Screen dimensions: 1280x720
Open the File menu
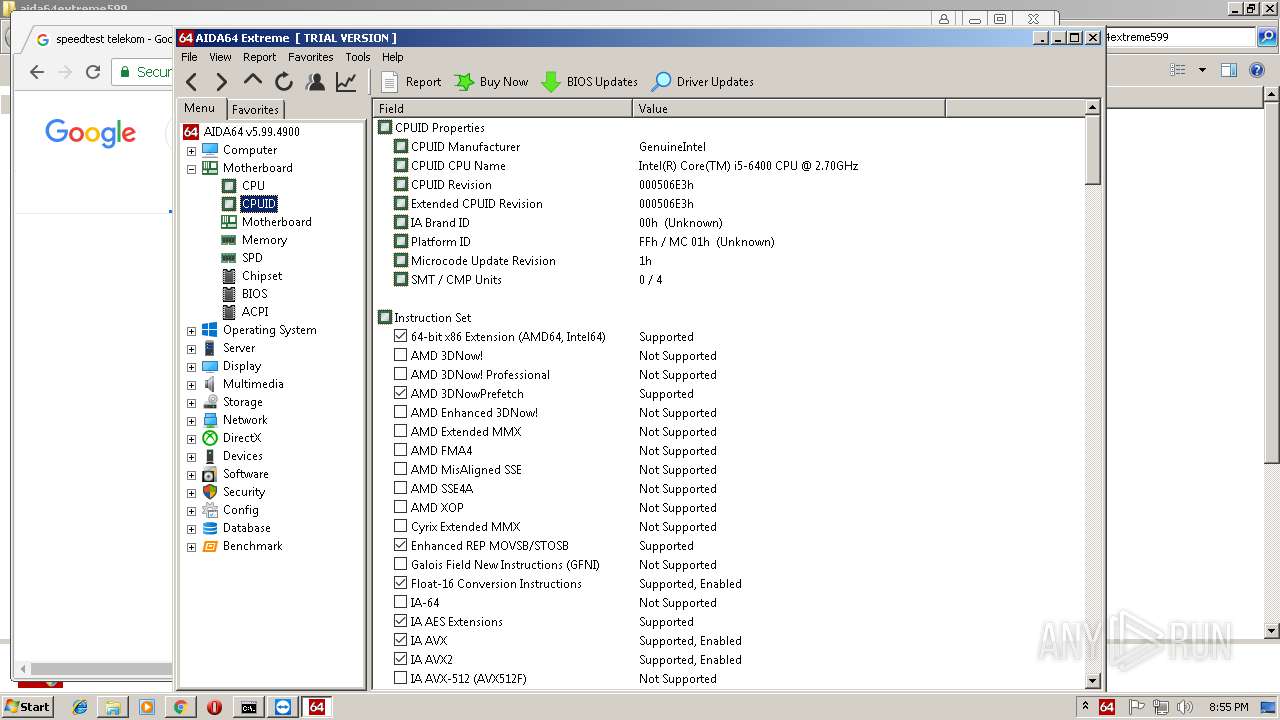click(x=189, y=57)
